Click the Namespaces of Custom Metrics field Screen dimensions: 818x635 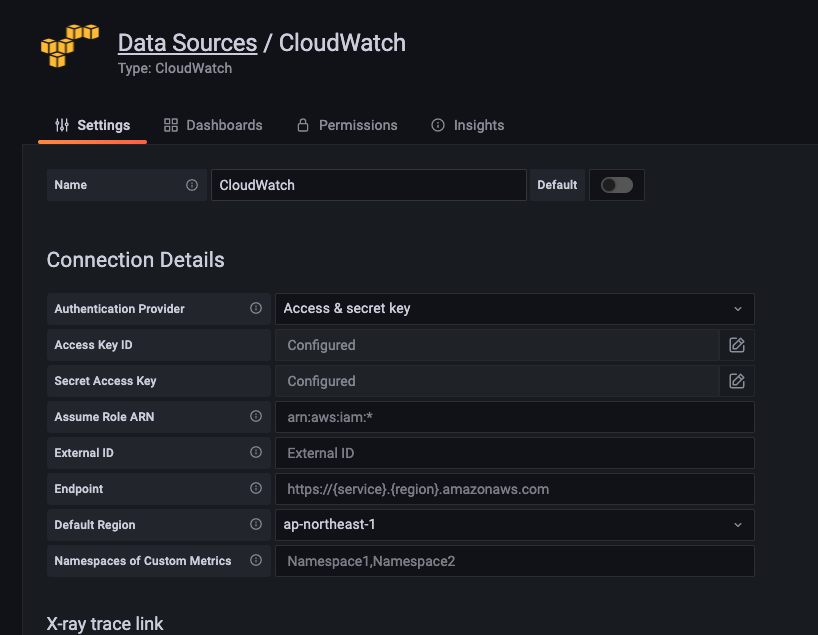tap(514, 561)
